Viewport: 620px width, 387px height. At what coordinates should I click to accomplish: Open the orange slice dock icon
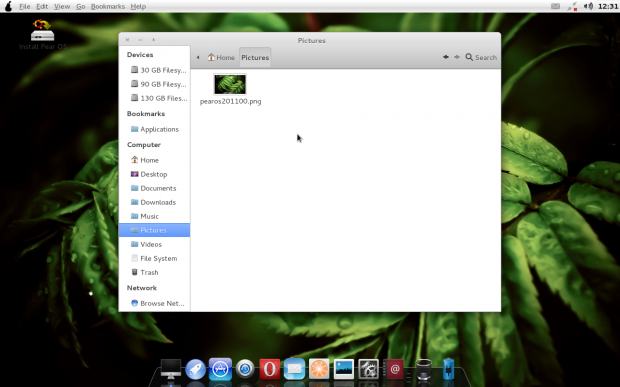coord(319,369)
